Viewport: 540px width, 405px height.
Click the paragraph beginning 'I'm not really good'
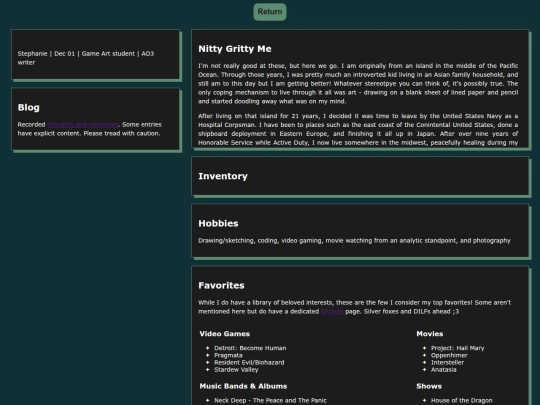(358, 83)
